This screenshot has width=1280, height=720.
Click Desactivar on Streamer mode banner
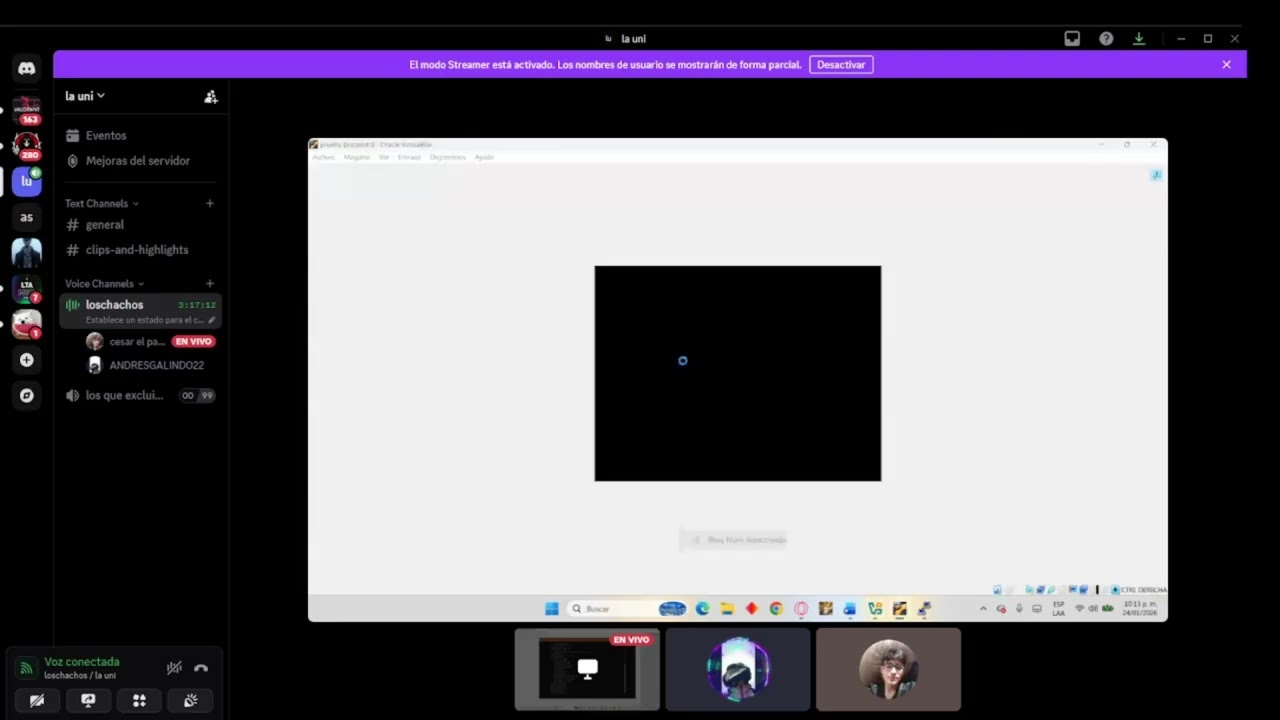tap(841, 64)
